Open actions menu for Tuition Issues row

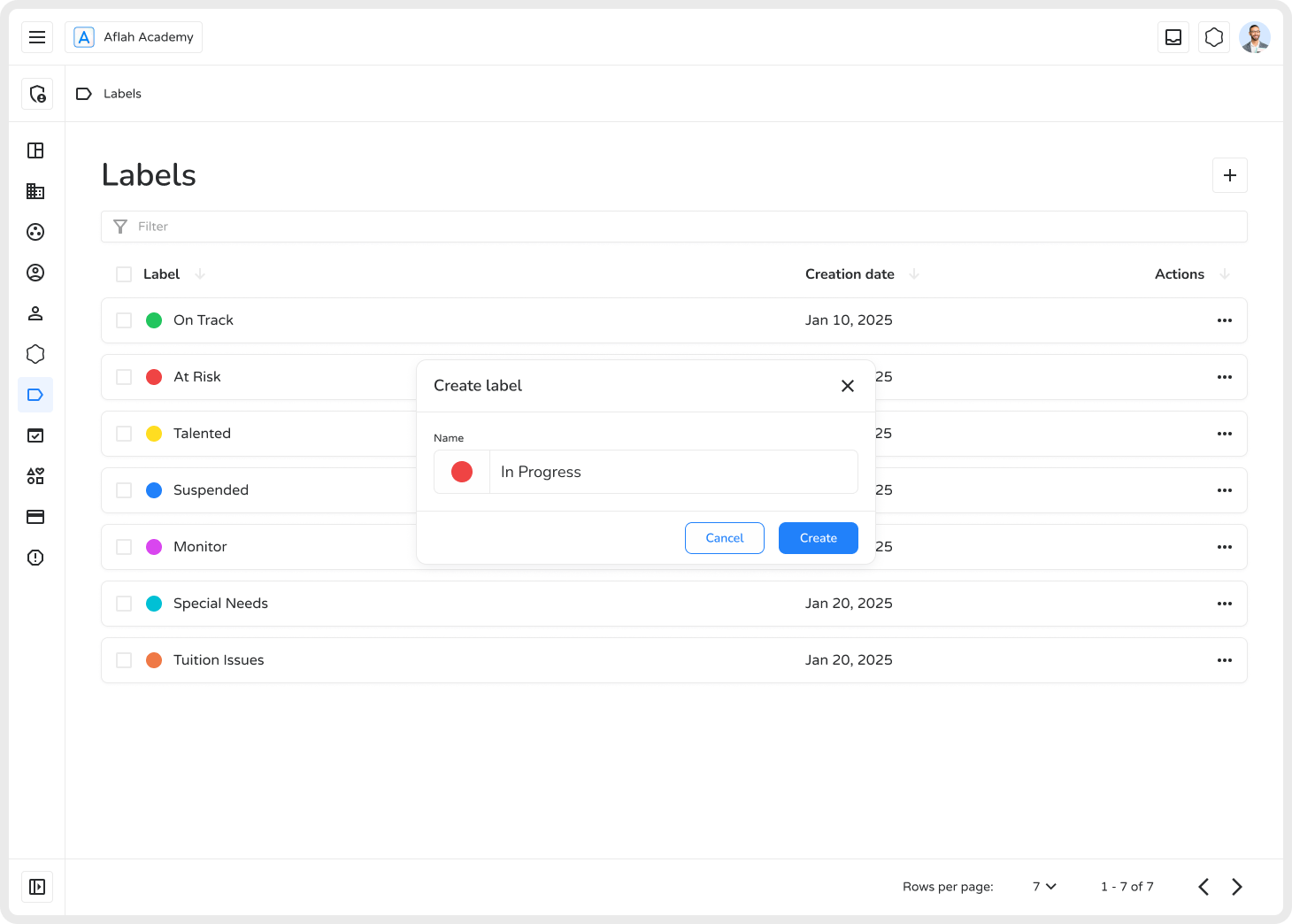pos(1225,660)
